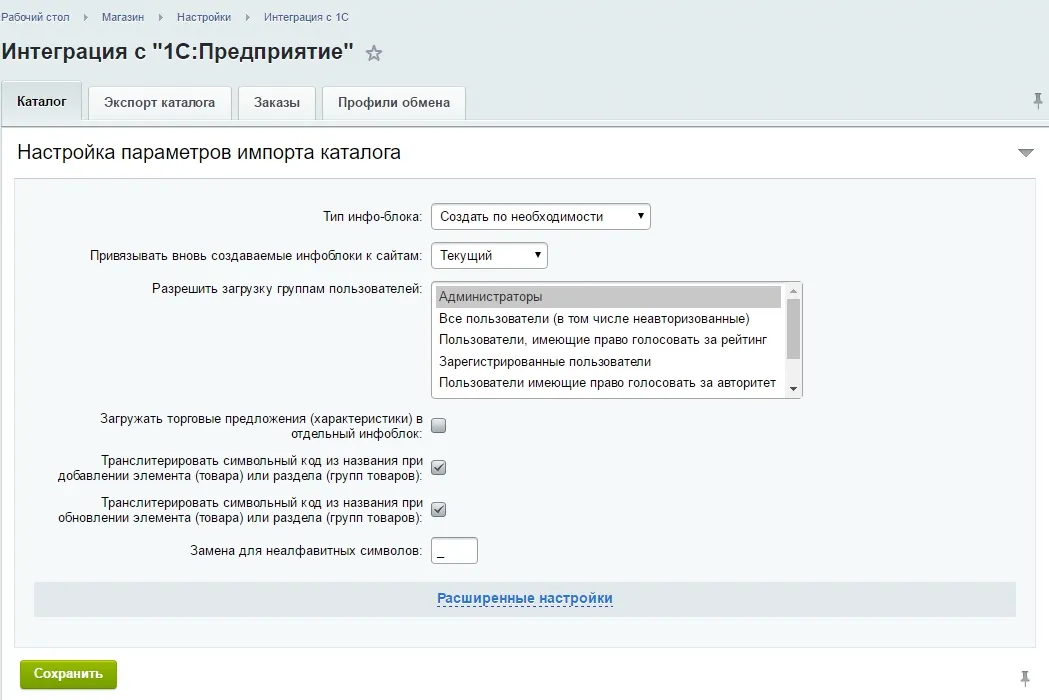Open the site binding dropdown showing Текущий

point(489,256)
